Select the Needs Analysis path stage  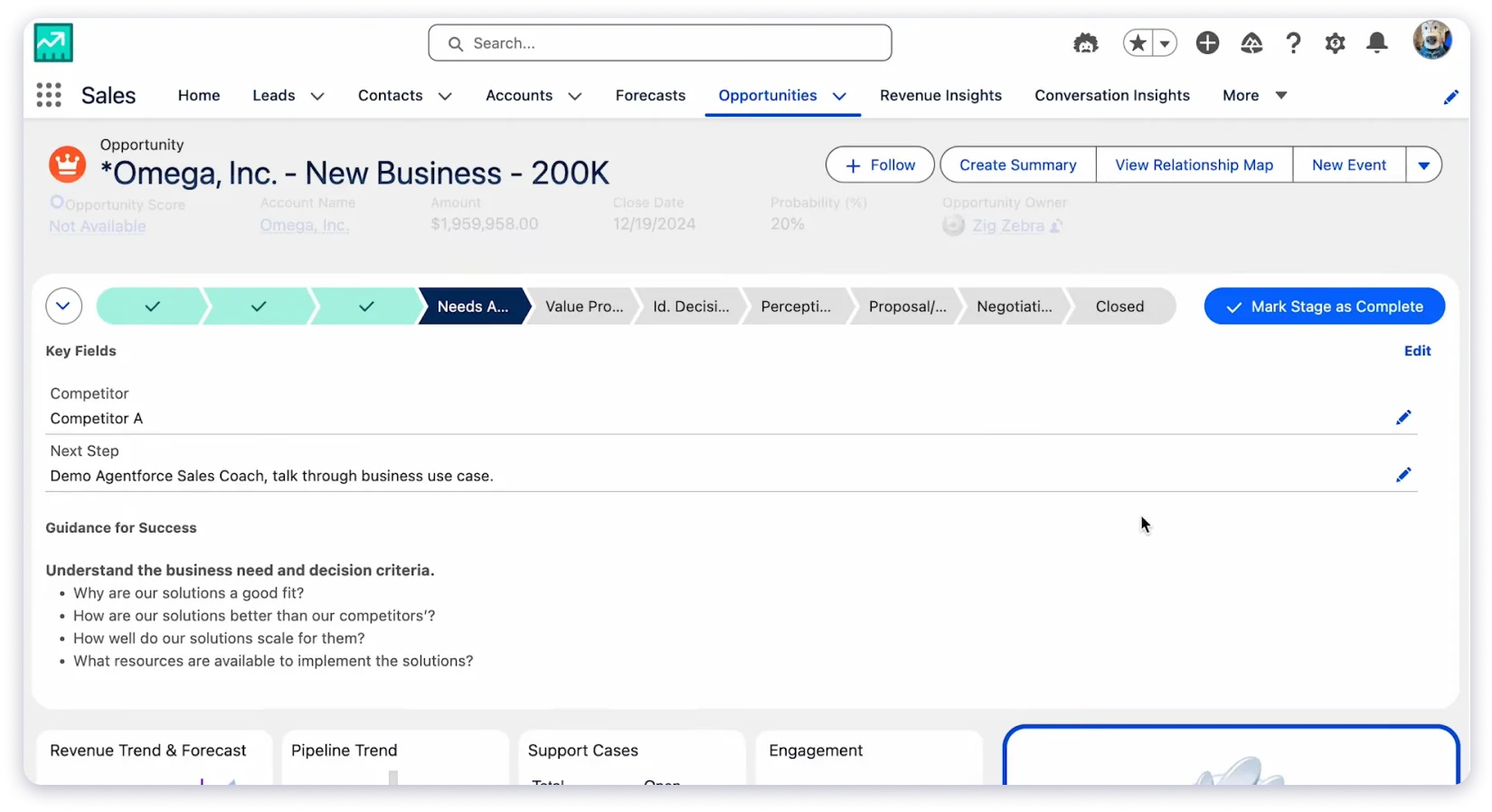[473, 307]
